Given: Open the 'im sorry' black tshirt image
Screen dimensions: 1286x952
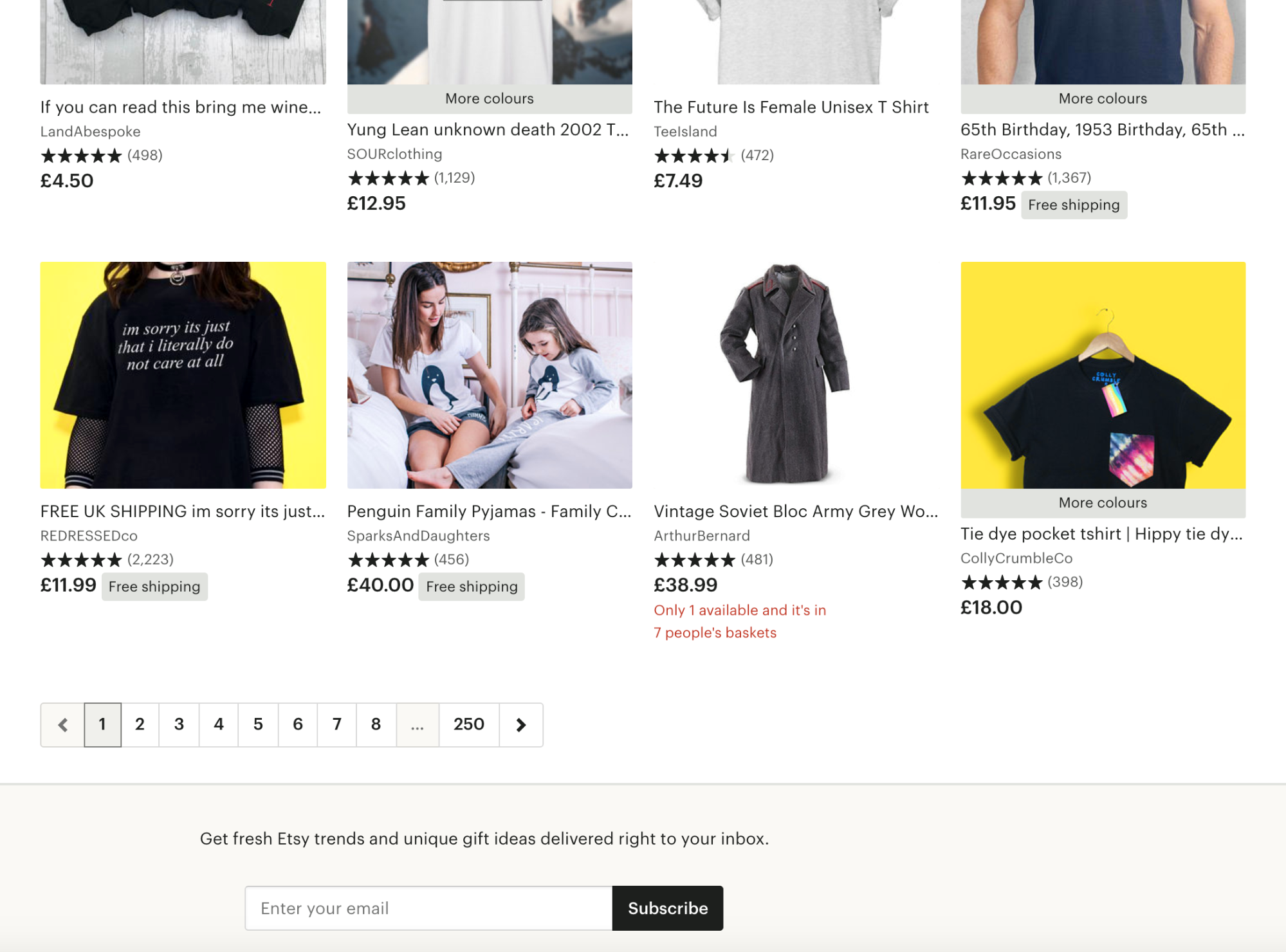Looking at the screenshot, I should (183, 374).
